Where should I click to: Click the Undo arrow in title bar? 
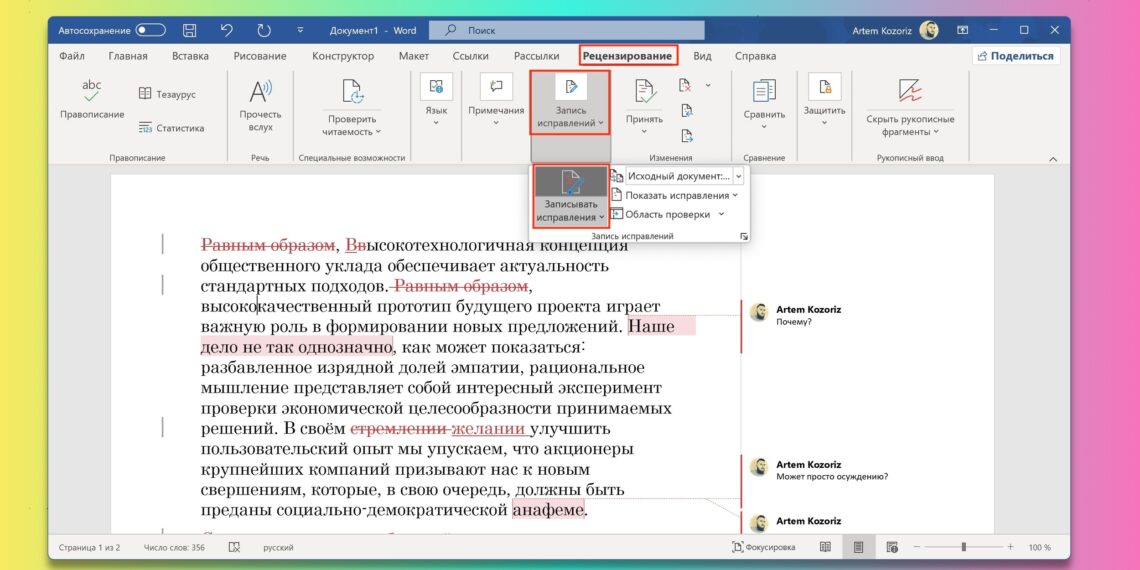coord(227,30)
